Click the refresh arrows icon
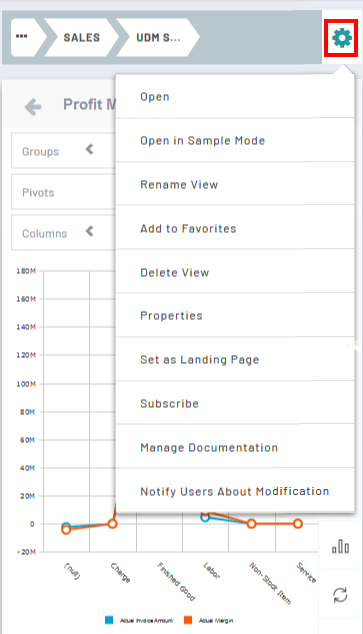 [x=340, y=595]
